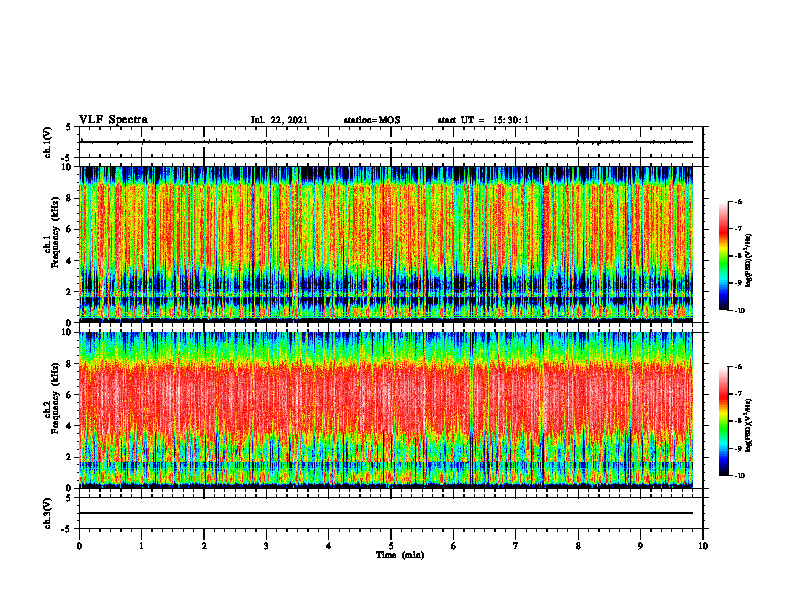Click the "station=MOS" header label
The width and height of the screenshot is (792, 612).
[372, 120]
